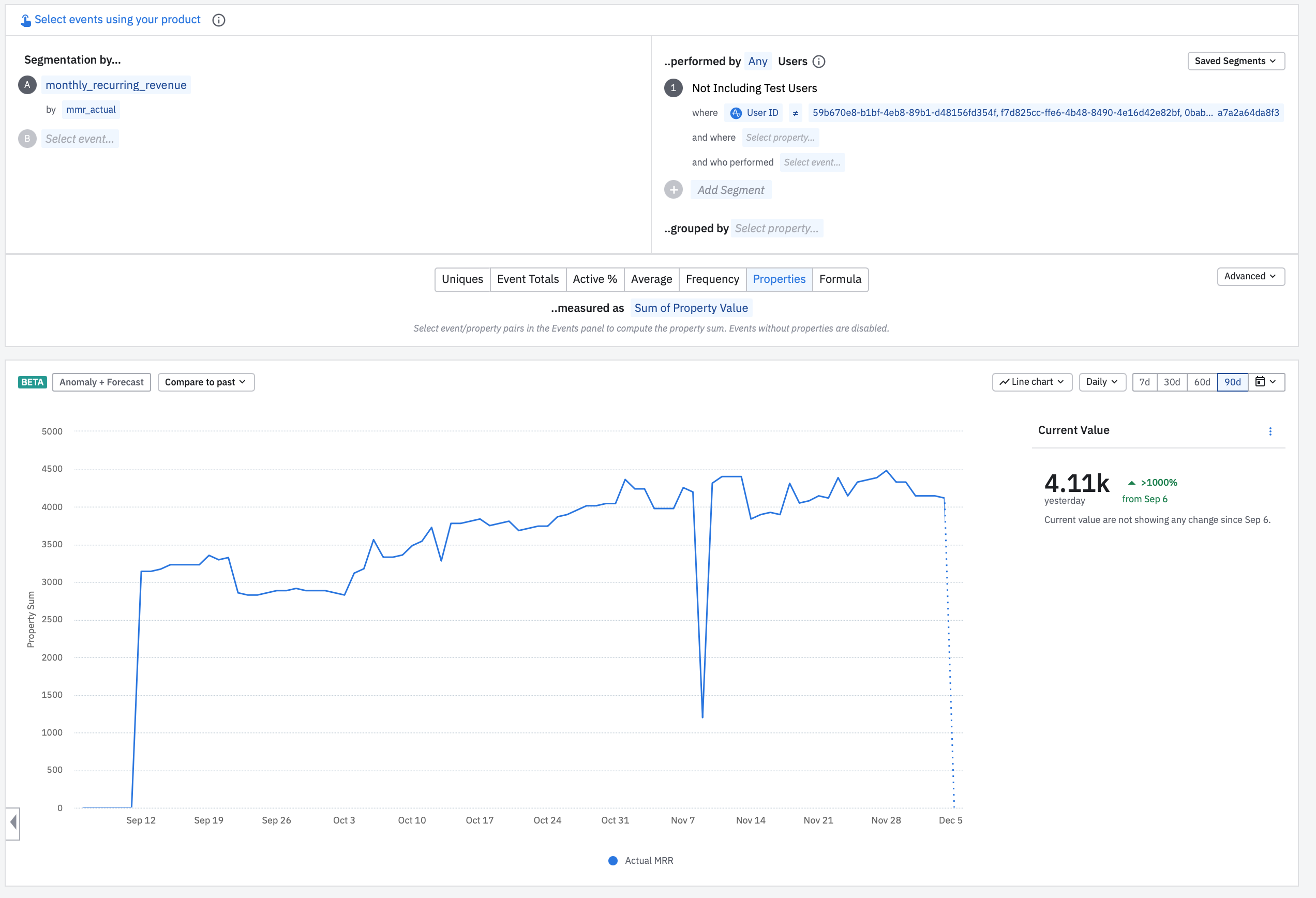Open the Line chart type dropdown
Image resolution: width=1316 pixels, height=898 pixels.
pos(1031,382)
